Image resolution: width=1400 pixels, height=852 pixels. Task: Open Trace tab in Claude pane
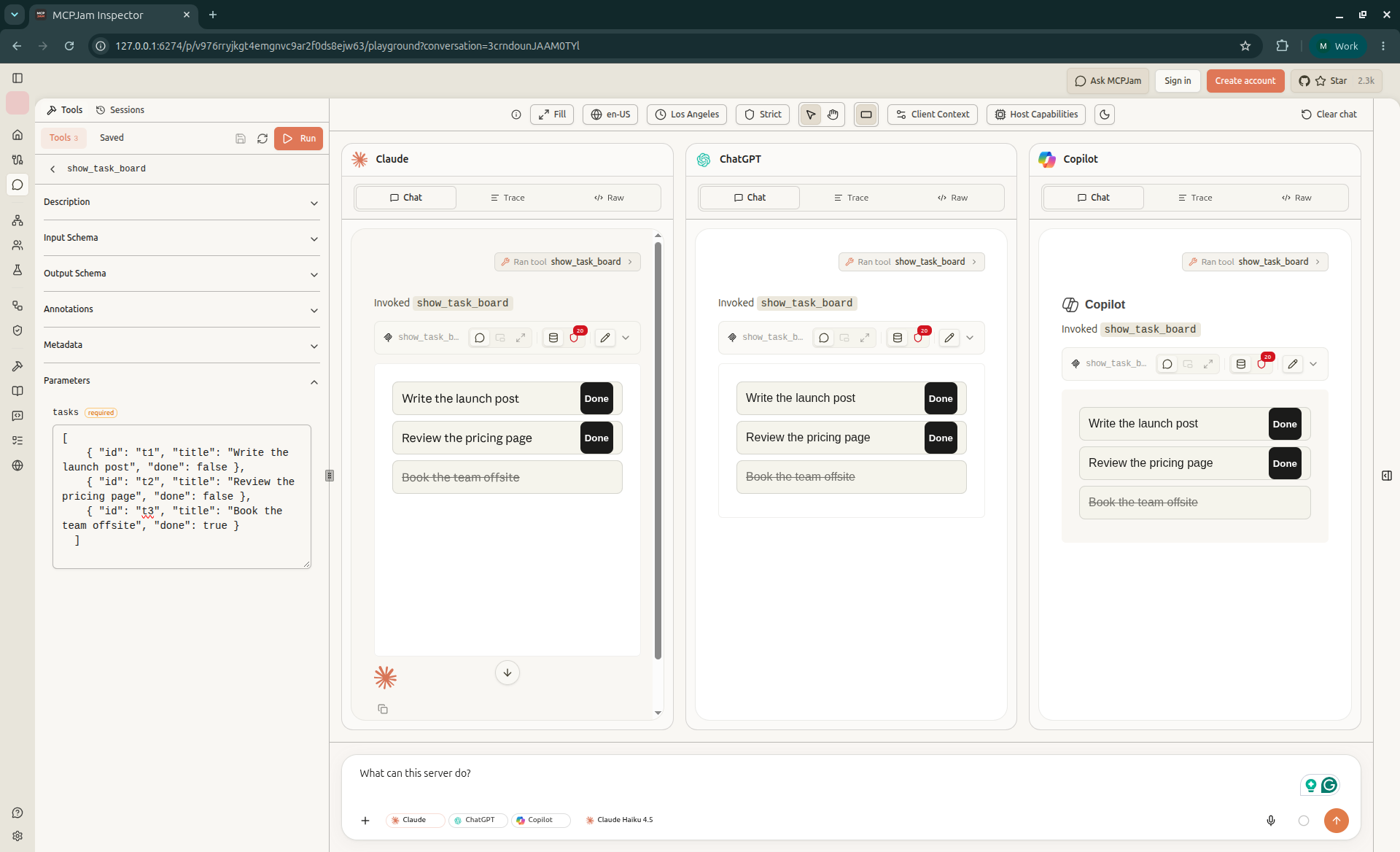(507, 198)
